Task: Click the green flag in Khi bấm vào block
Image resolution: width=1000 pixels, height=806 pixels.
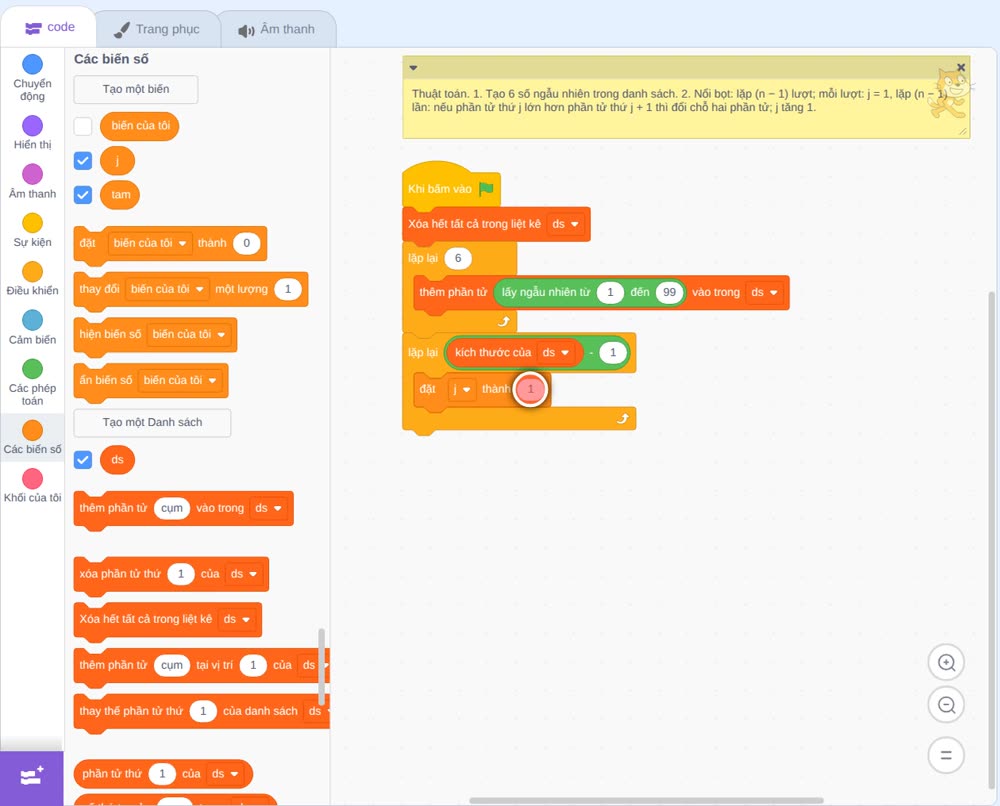Action: coord(487,188)
